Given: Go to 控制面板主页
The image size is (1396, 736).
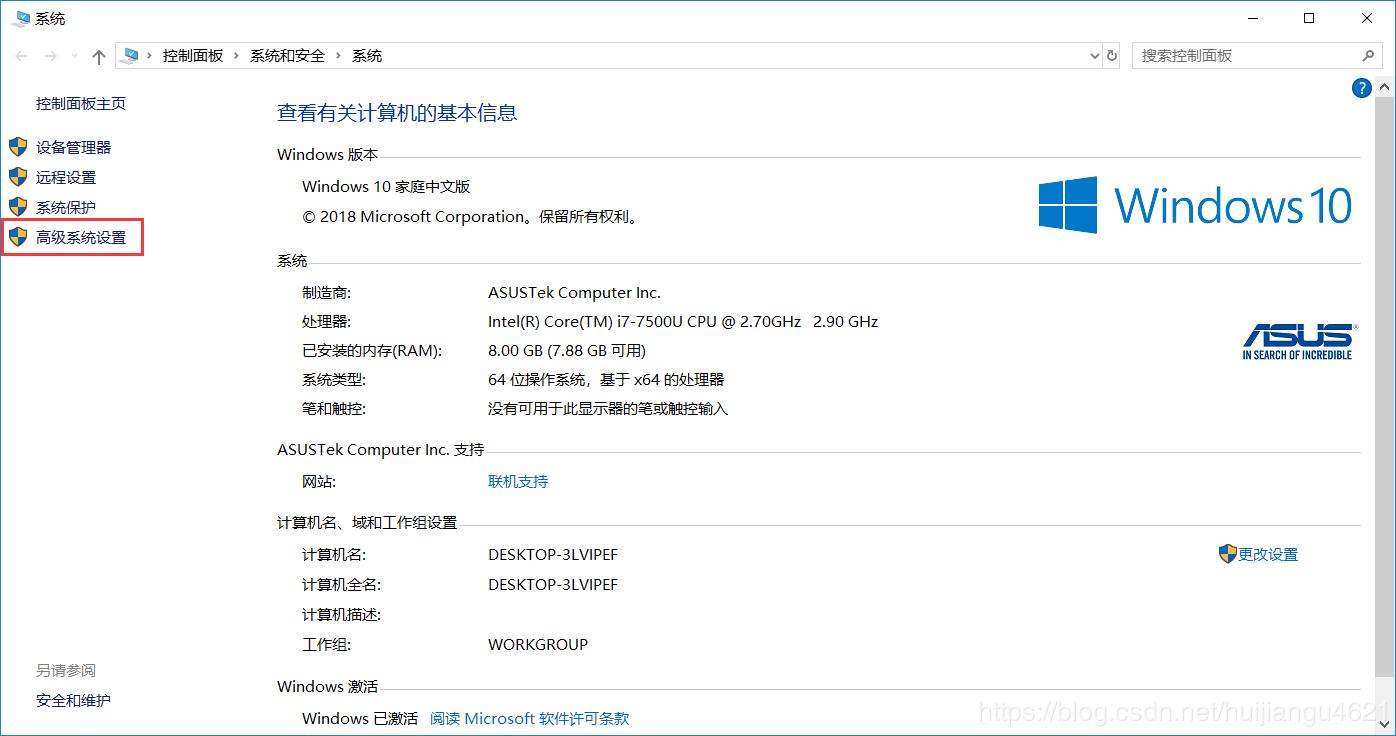Looking at the screenshot, I should tap(80, 103).
